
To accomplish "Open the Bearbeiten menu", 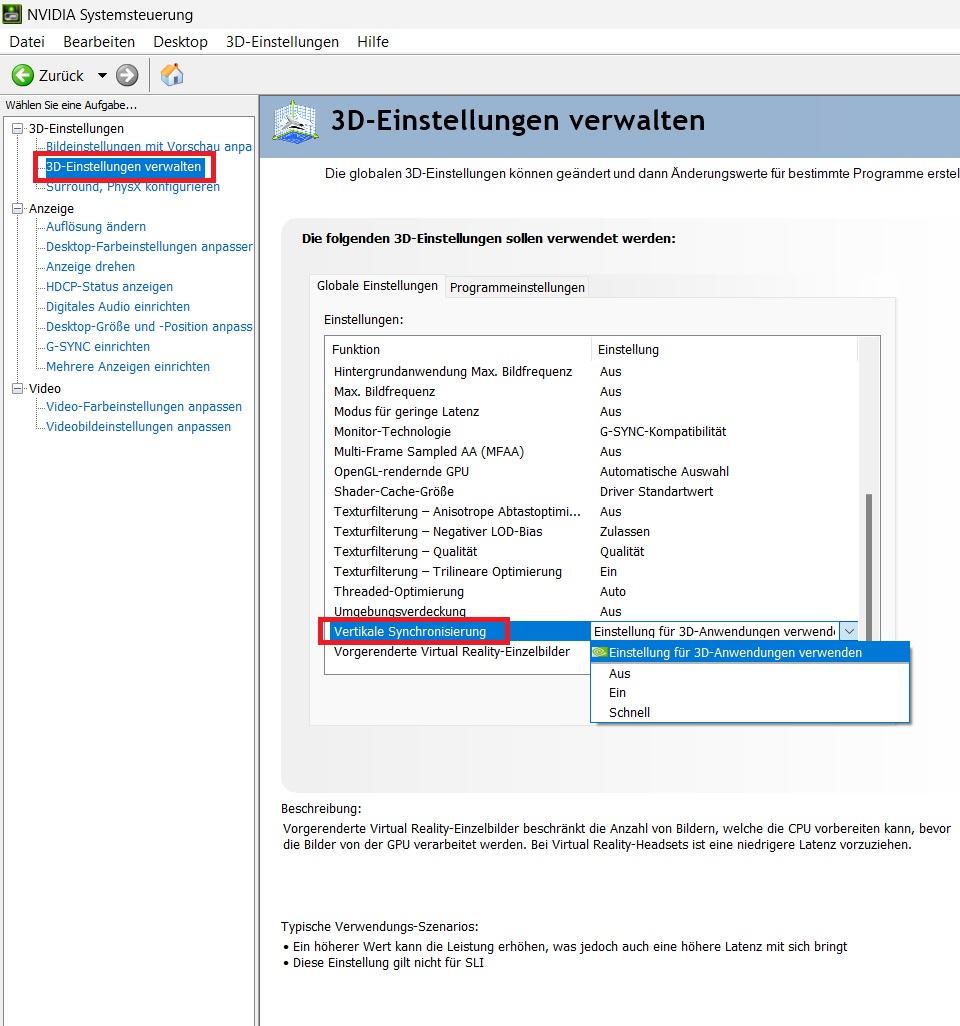I will (99, 42).
